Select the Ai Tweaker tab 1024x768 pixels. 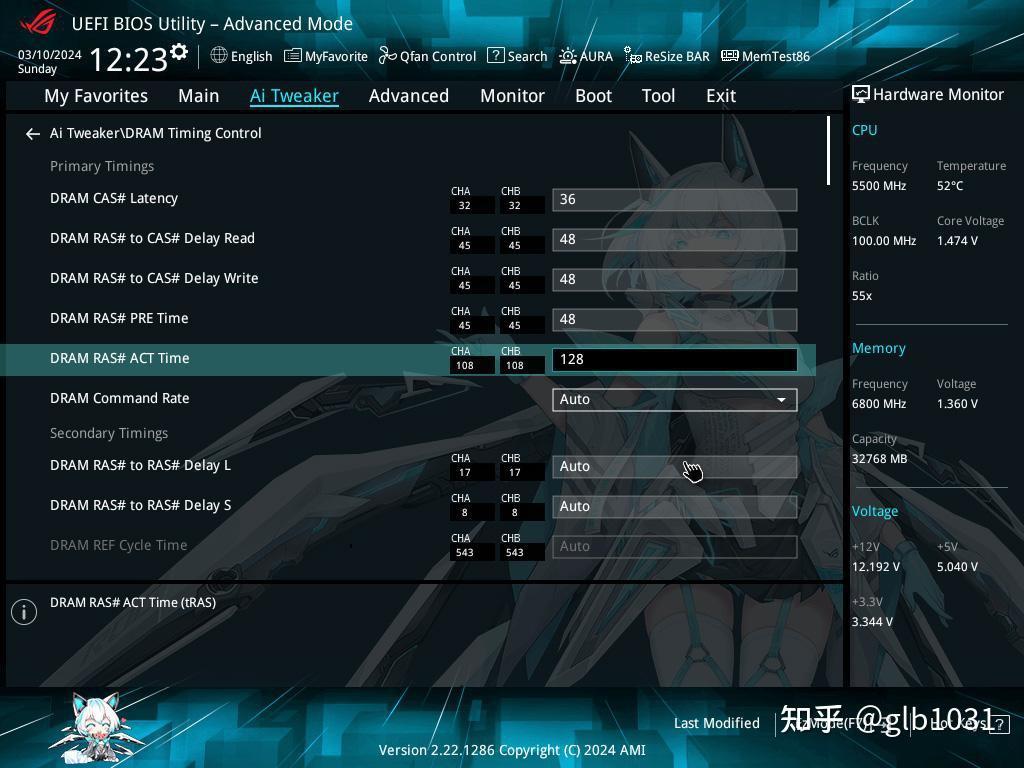(x=294, y=96)
